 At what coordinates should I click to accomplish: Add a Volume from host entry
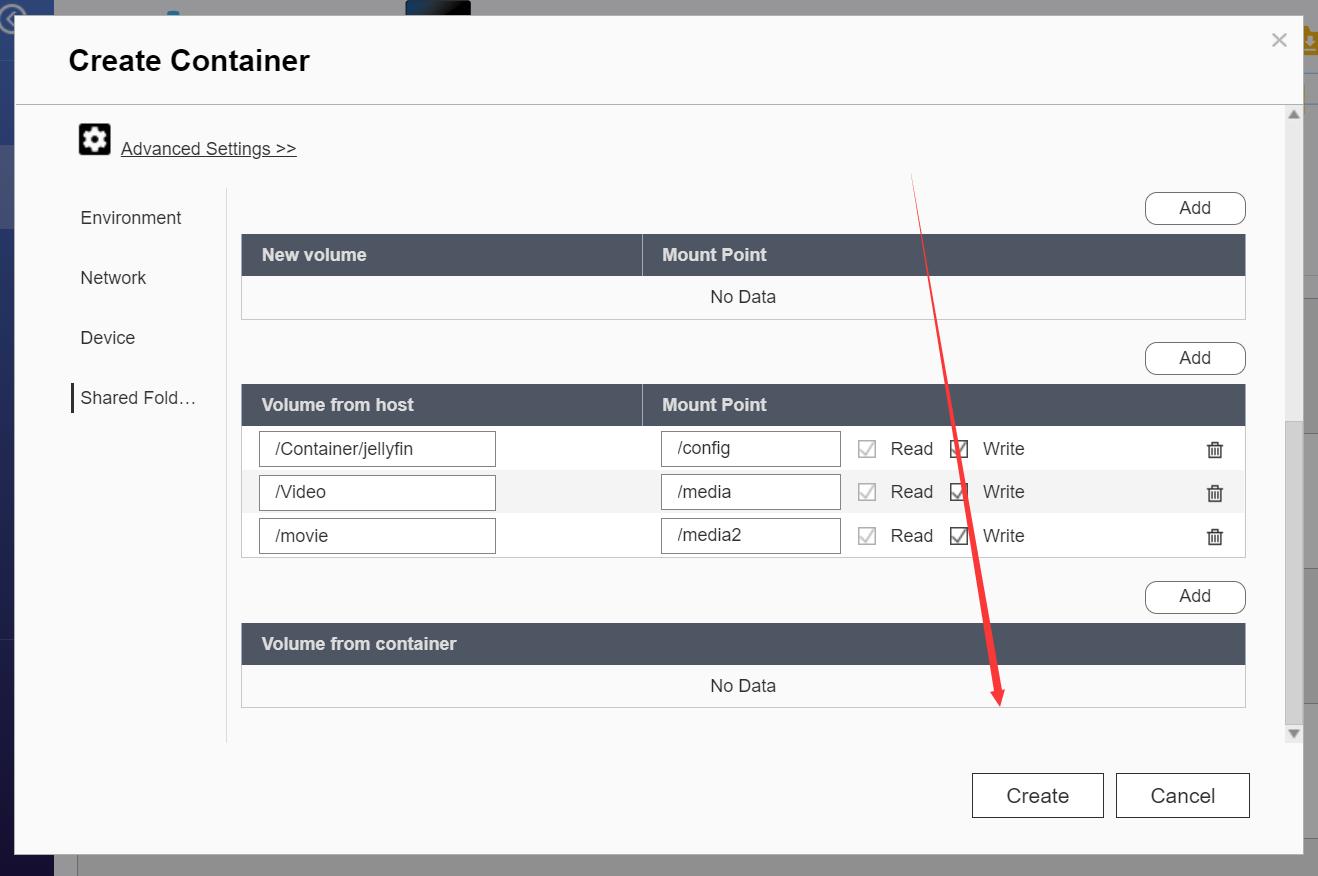(x=1194, y=358)
